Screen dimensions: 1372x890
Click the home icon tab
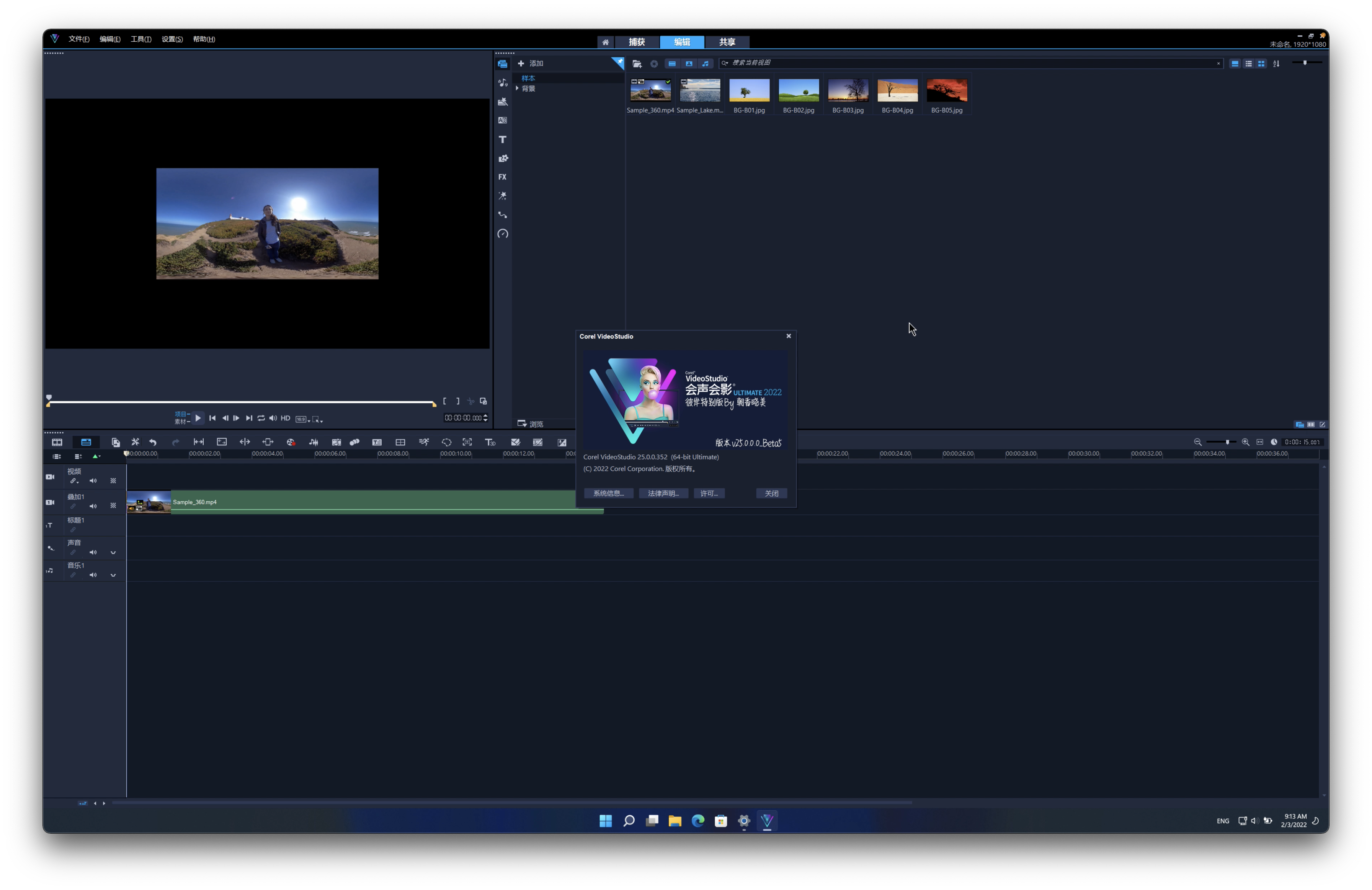tap(605, 42)
